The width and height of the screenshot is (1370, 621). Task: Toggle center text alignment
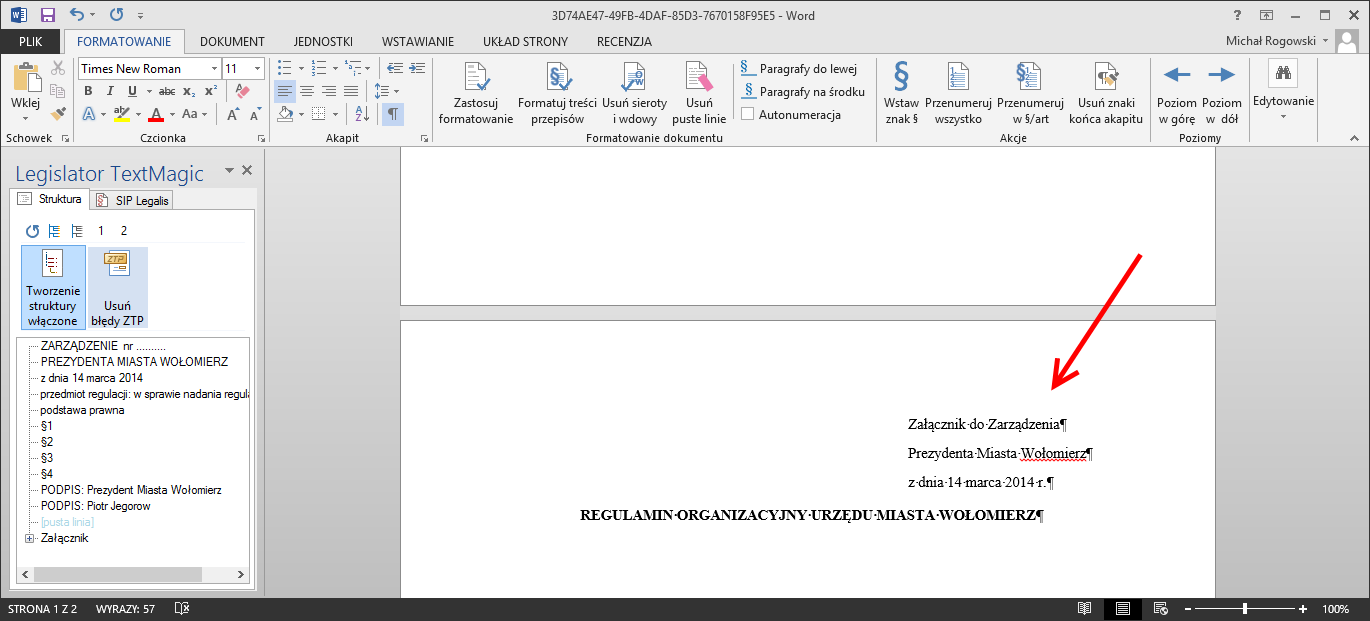coord(307,91)
